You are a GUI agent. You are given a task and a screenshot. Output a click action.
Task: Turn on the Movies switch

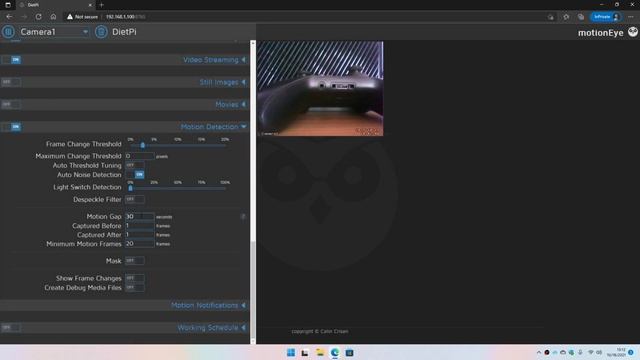11,104
